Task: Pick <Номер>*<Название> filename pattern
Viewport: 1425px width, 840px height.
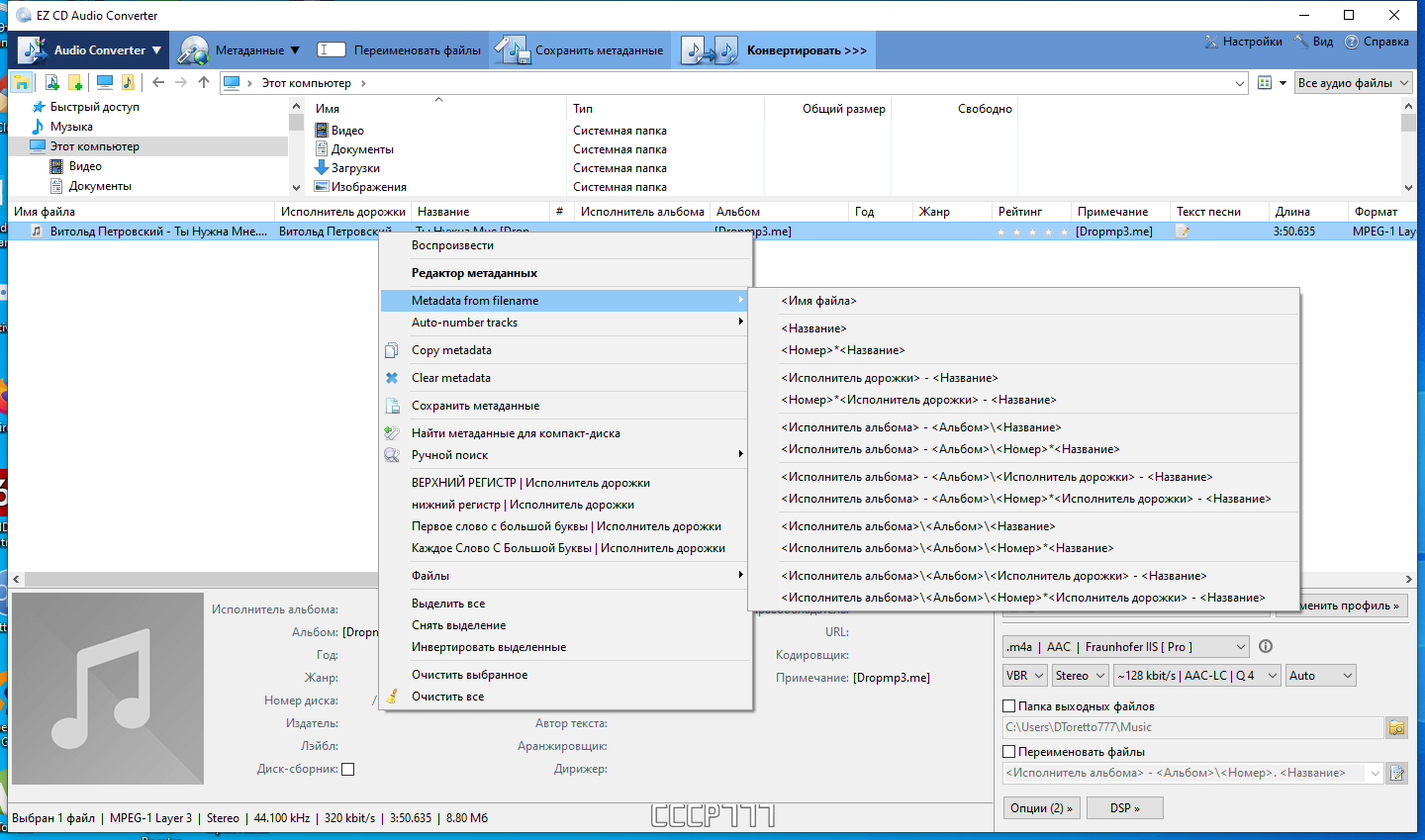Action: tap(1023, 350)
